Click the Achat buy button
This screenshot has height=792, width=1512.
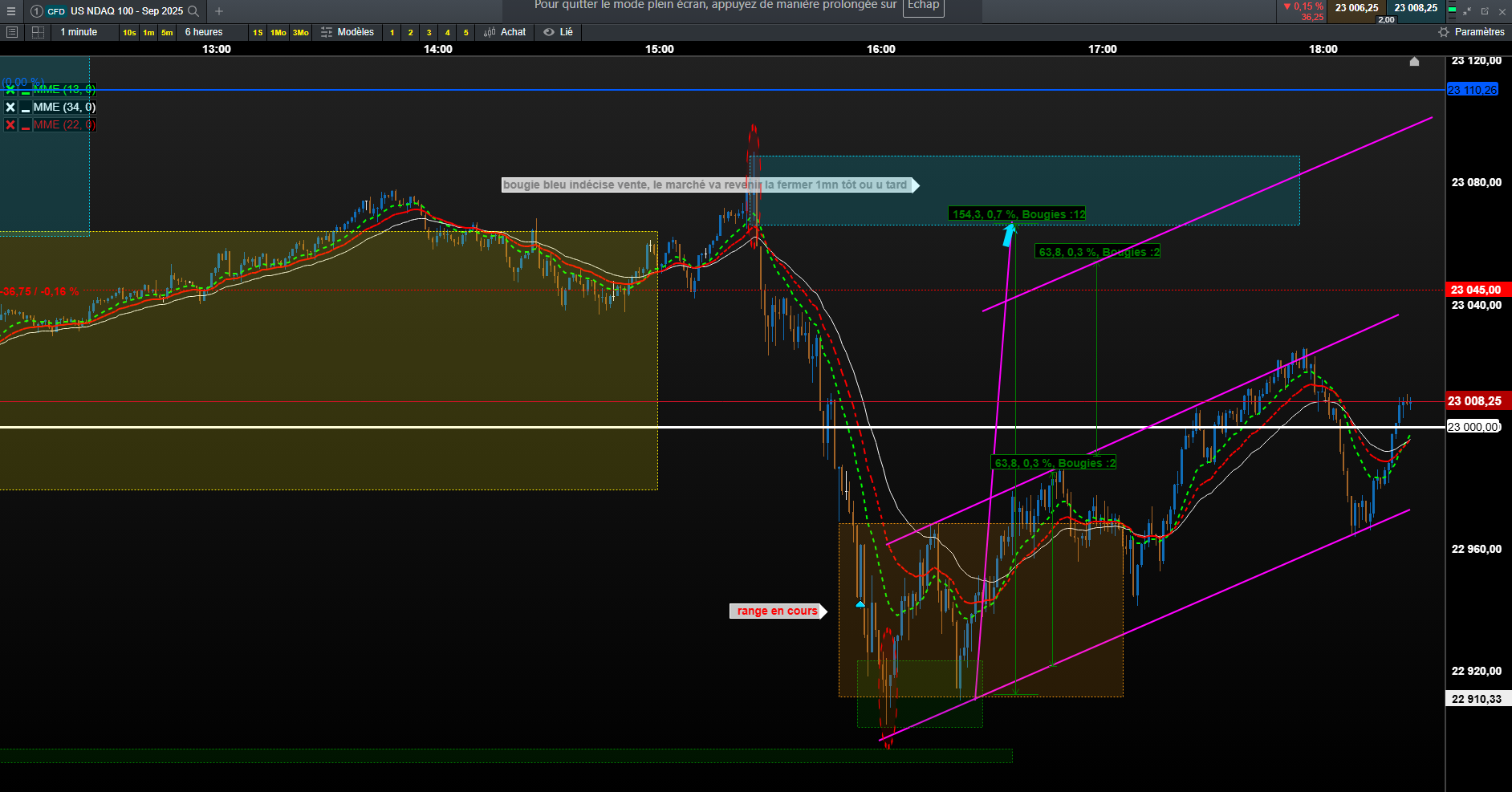506,32
